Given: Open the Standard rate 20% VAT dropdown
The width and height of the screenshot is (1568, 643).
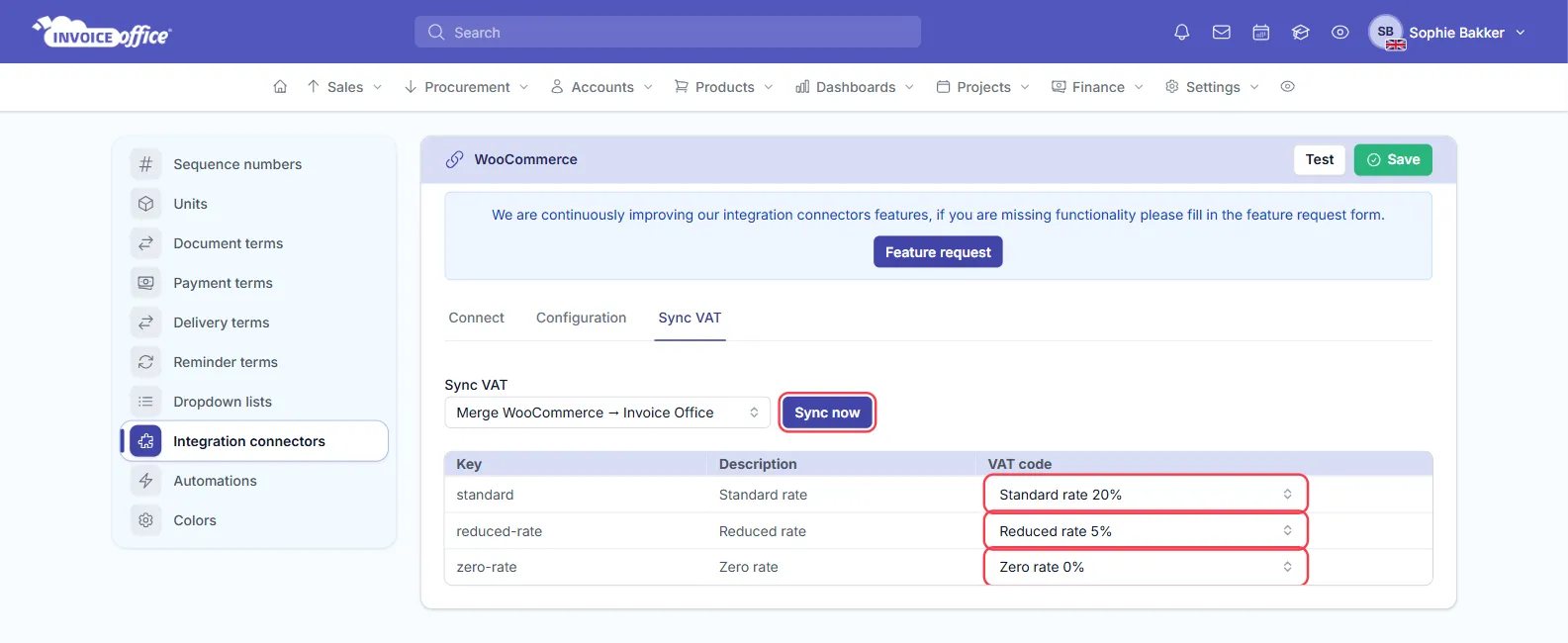Looking at the screenshot, I should [x=1146, y=495].
